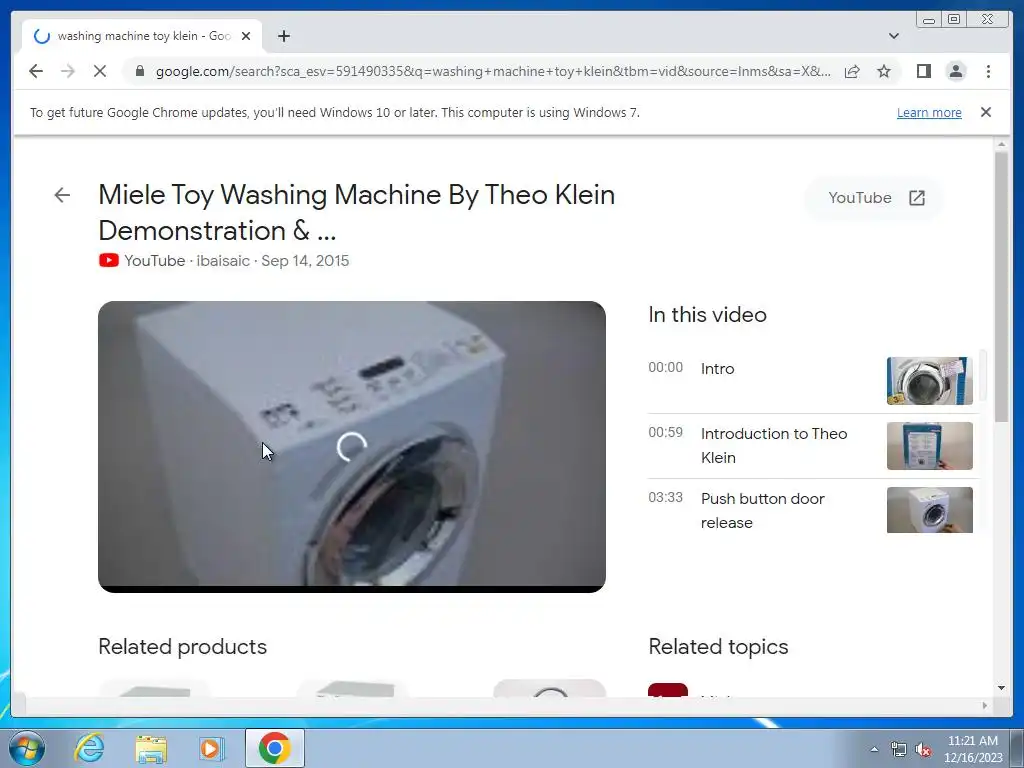Click the scroll up arrow of the page

click(x=1001, y=144)
